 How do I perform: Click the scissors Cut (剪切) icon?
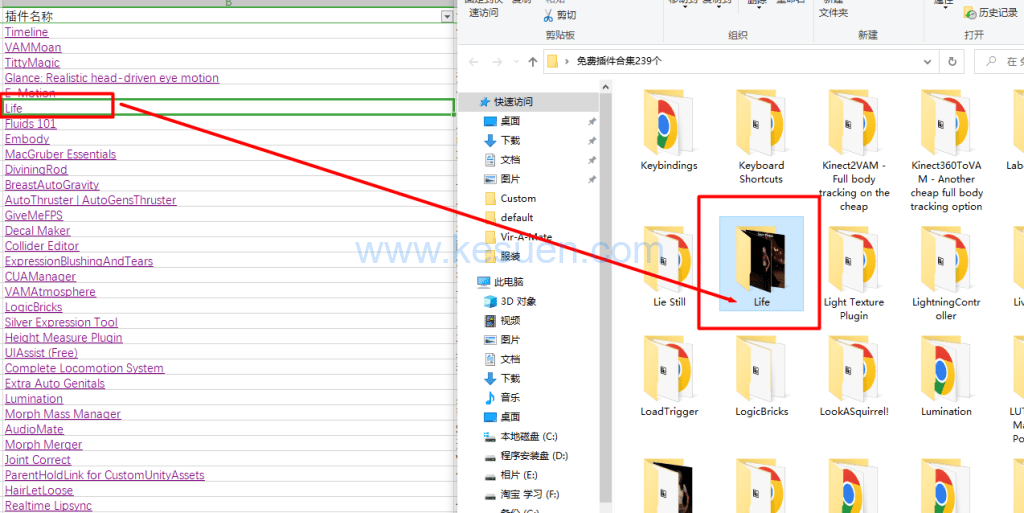[x=550, y=15]
